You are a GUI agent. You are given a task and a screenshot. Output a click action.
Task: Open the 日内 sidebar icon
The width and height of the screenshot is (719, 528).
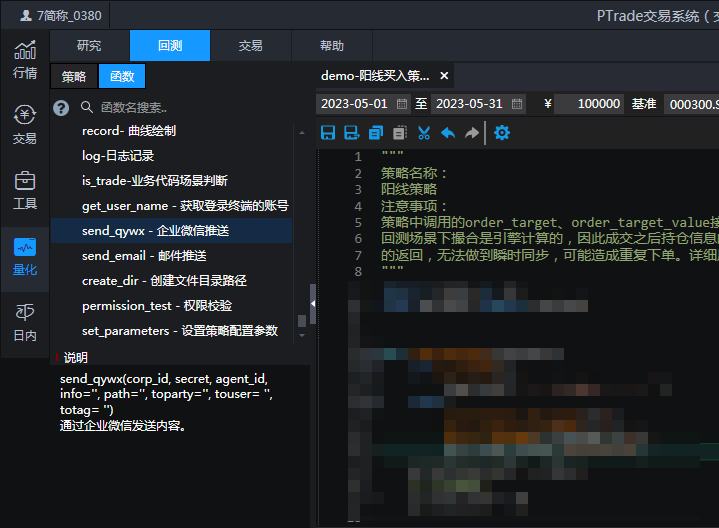25,322
